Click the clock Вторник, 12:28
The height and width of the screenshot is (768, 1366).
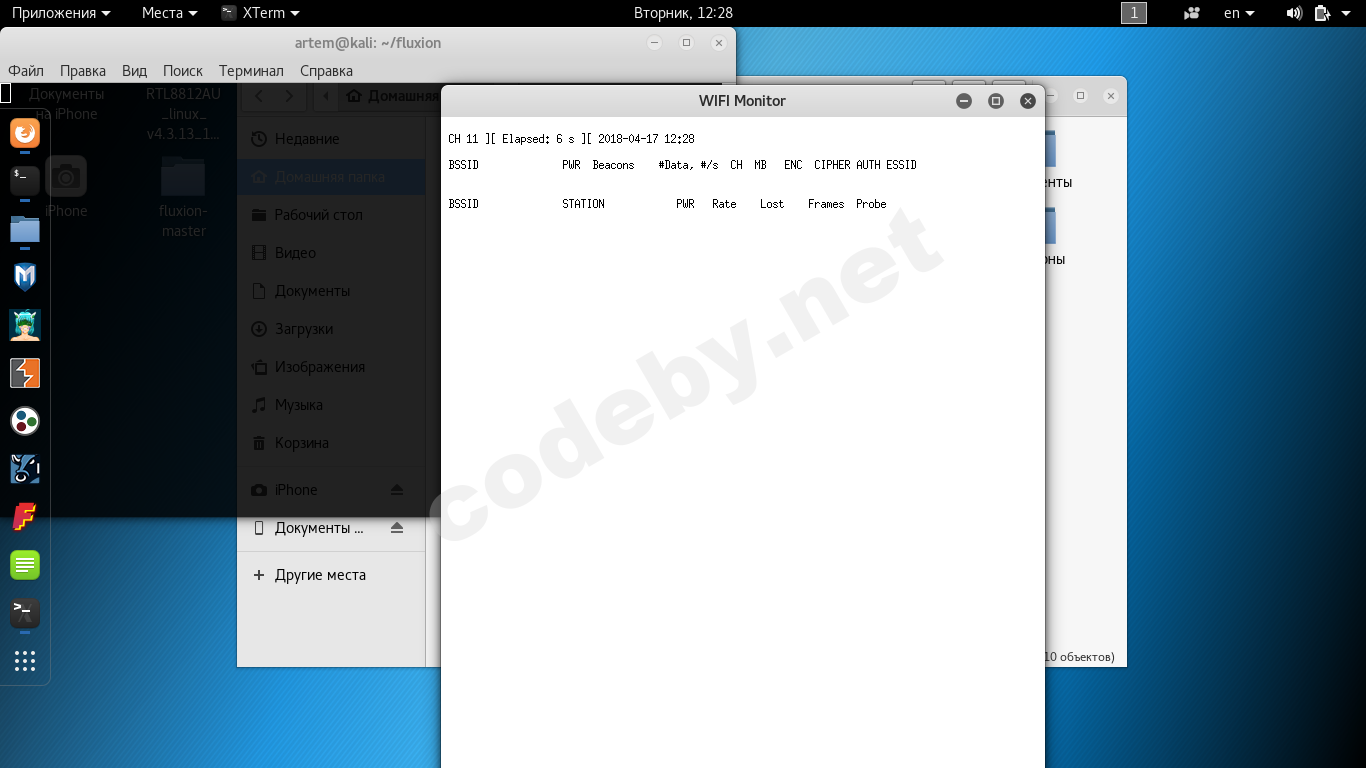click(683, 13)
